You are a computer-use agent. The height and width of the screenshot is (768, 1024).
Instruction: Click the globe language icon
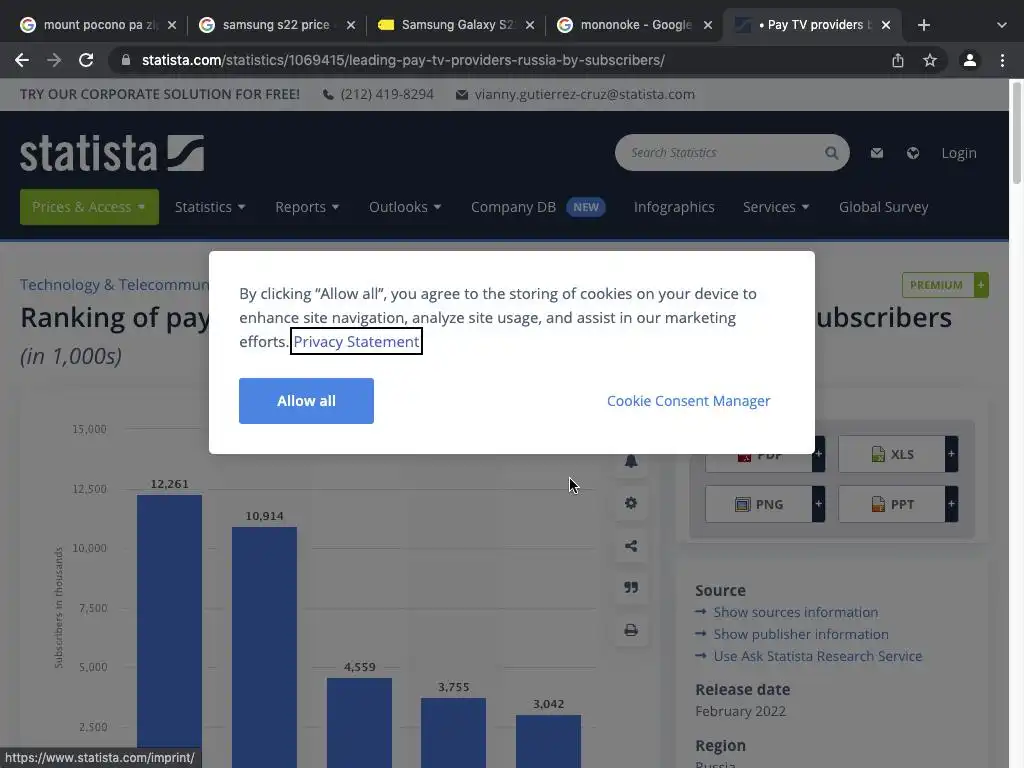pos(913,153)
